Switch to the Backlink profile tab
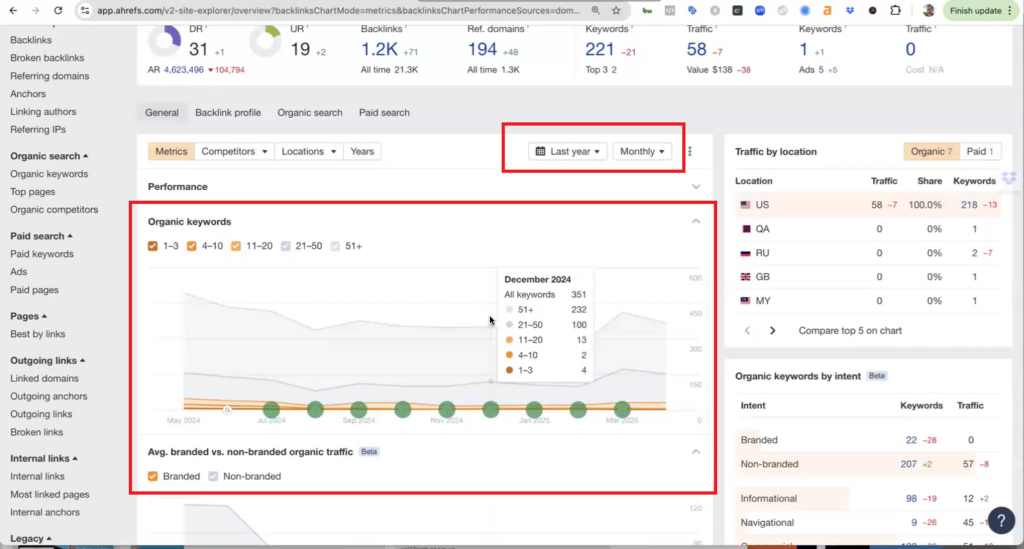Viewport: 1024px width, 549px height. tap(228, 112)
